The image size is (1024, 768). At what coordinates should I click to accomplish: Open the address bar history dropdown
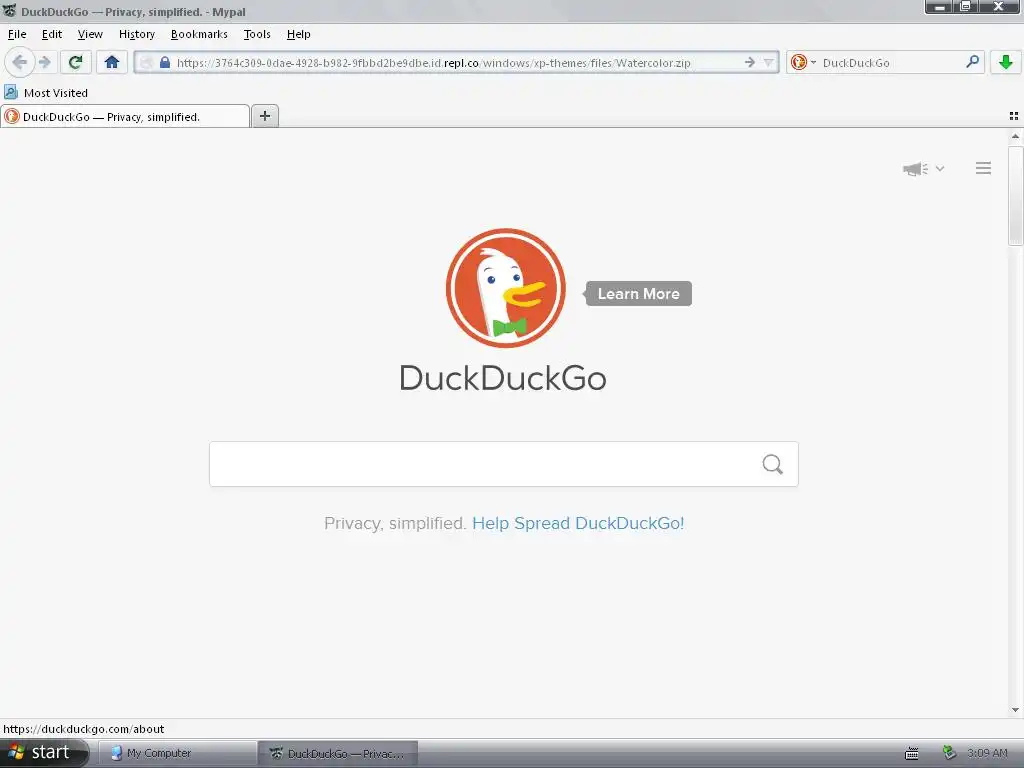click(x=769, y=63)
